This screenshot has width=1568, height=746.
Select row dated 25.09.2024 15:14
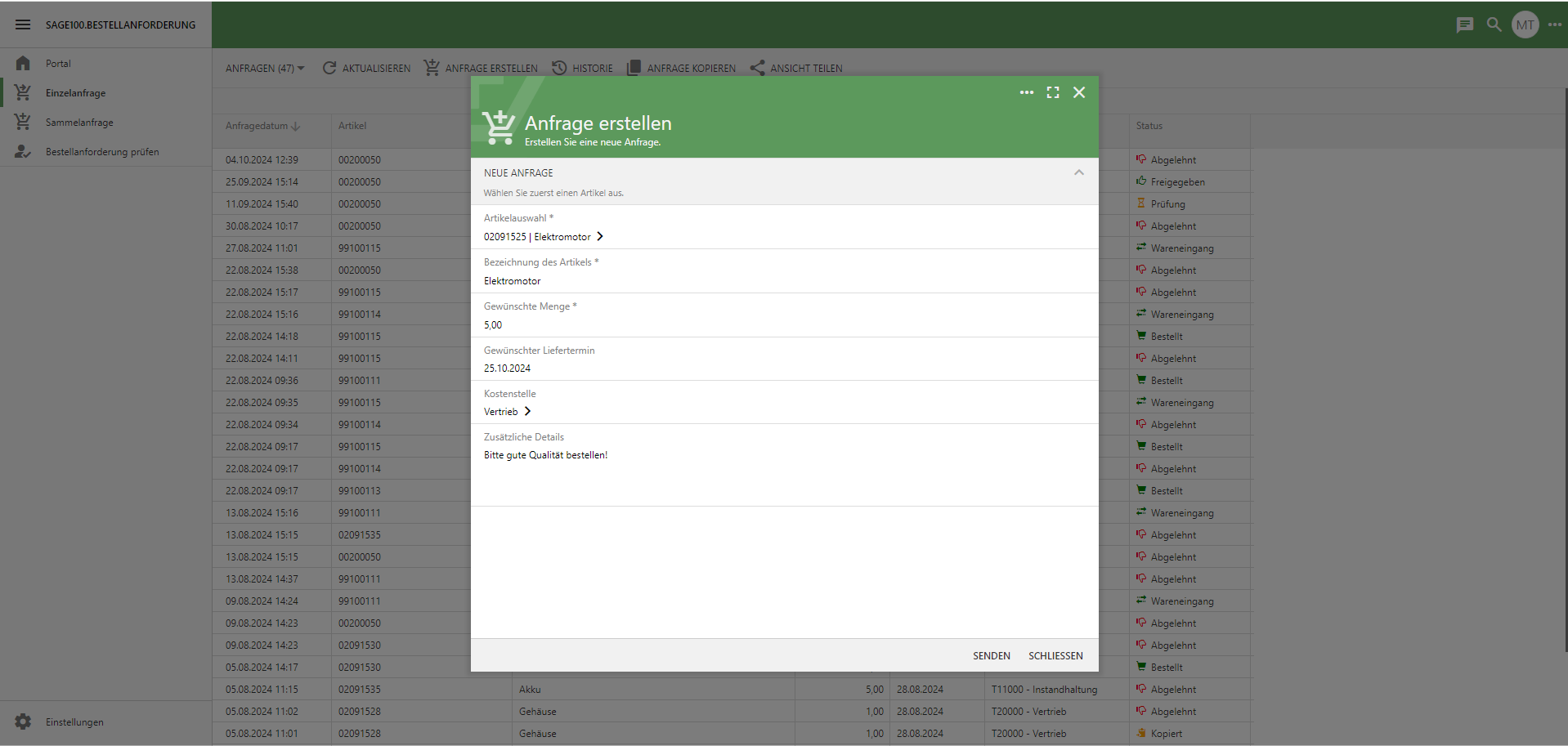click(x=262, y=181)
